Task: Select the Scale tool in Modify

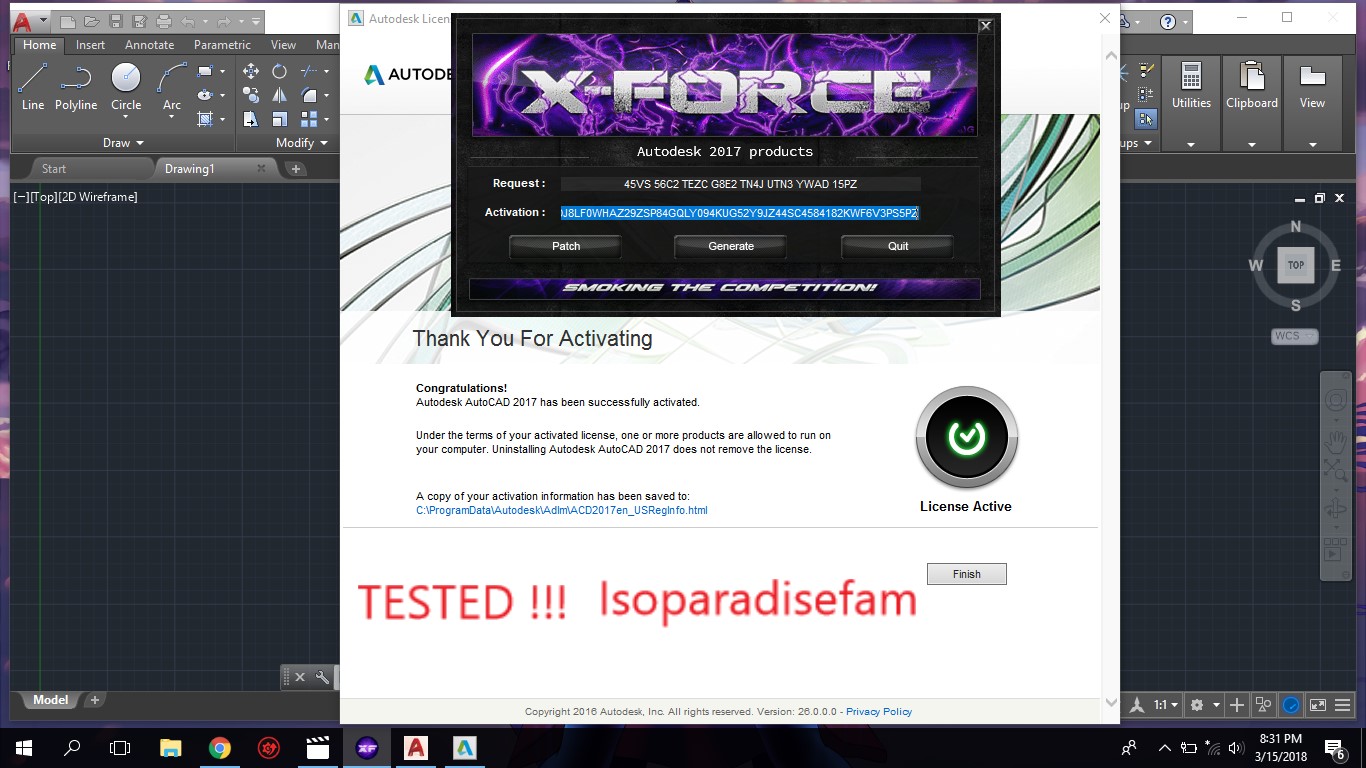Action: [x=280, y=120]
